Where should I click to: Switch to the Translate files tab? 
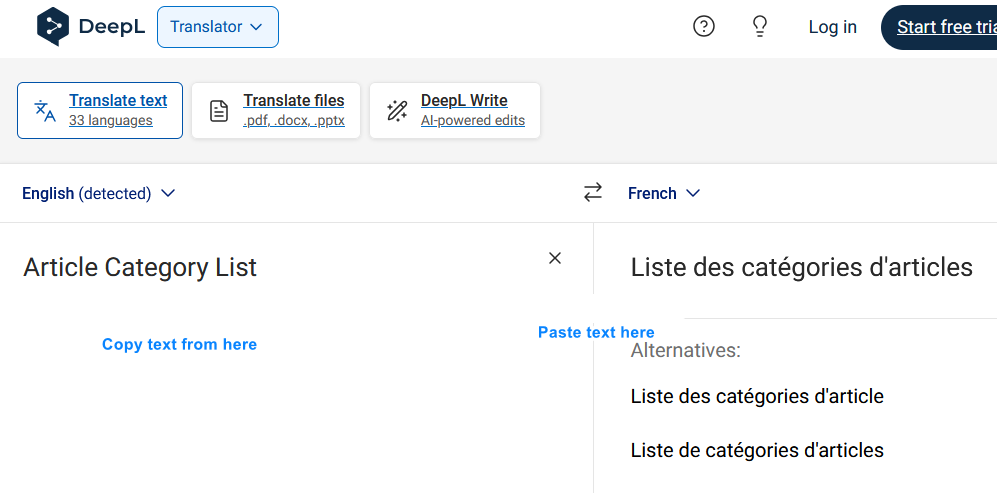pos(276,111)
